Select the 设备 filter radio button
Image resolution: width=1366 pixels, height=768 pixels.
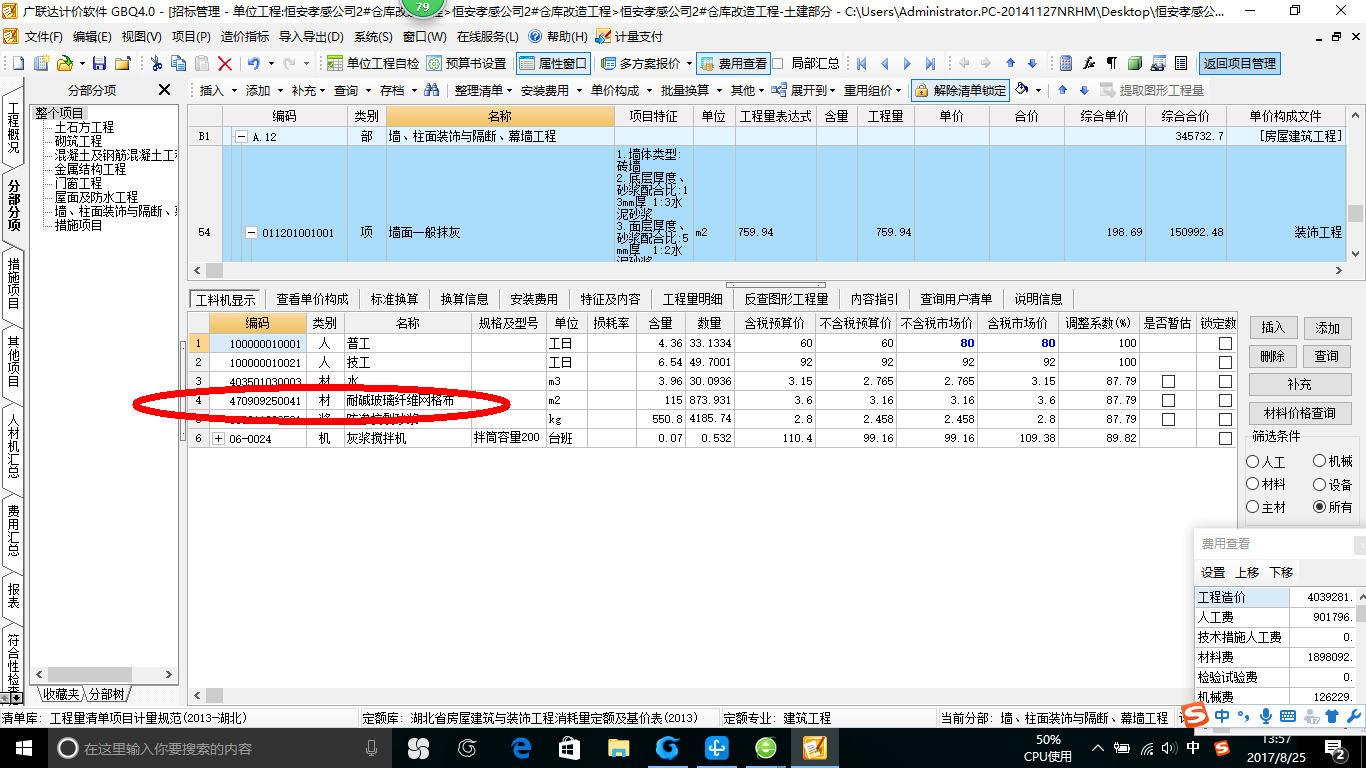pos(1319,484)
